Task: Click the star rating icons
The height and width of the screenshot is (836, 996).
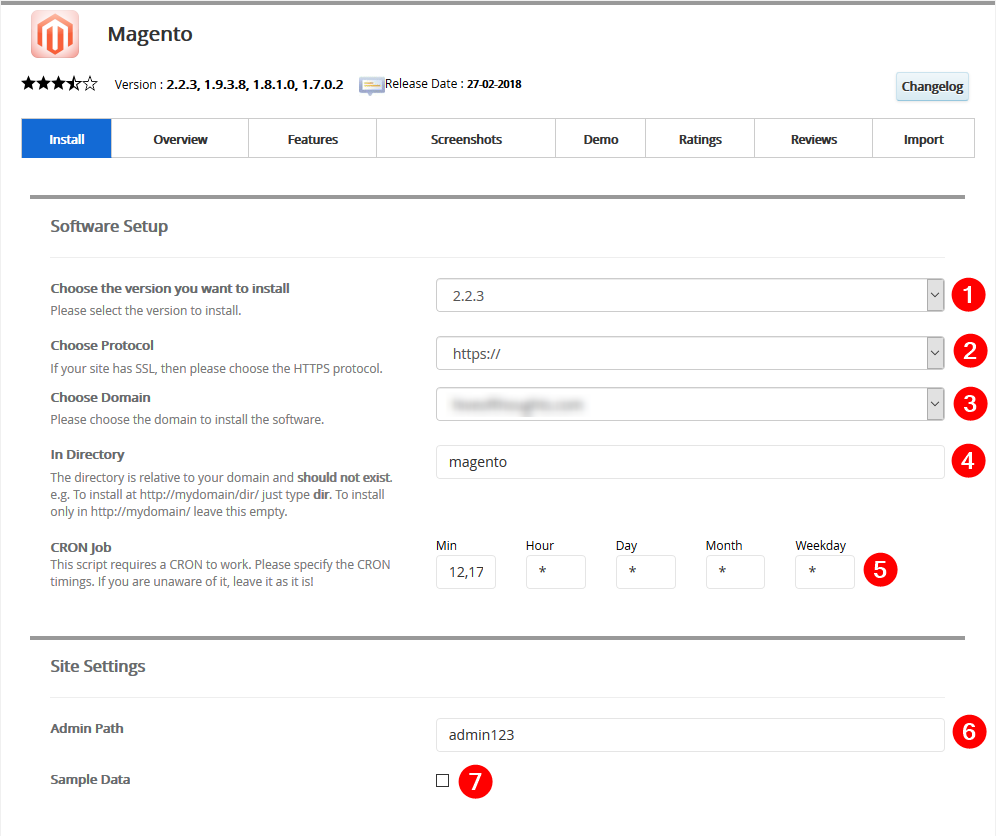Action: click(60, 84)
